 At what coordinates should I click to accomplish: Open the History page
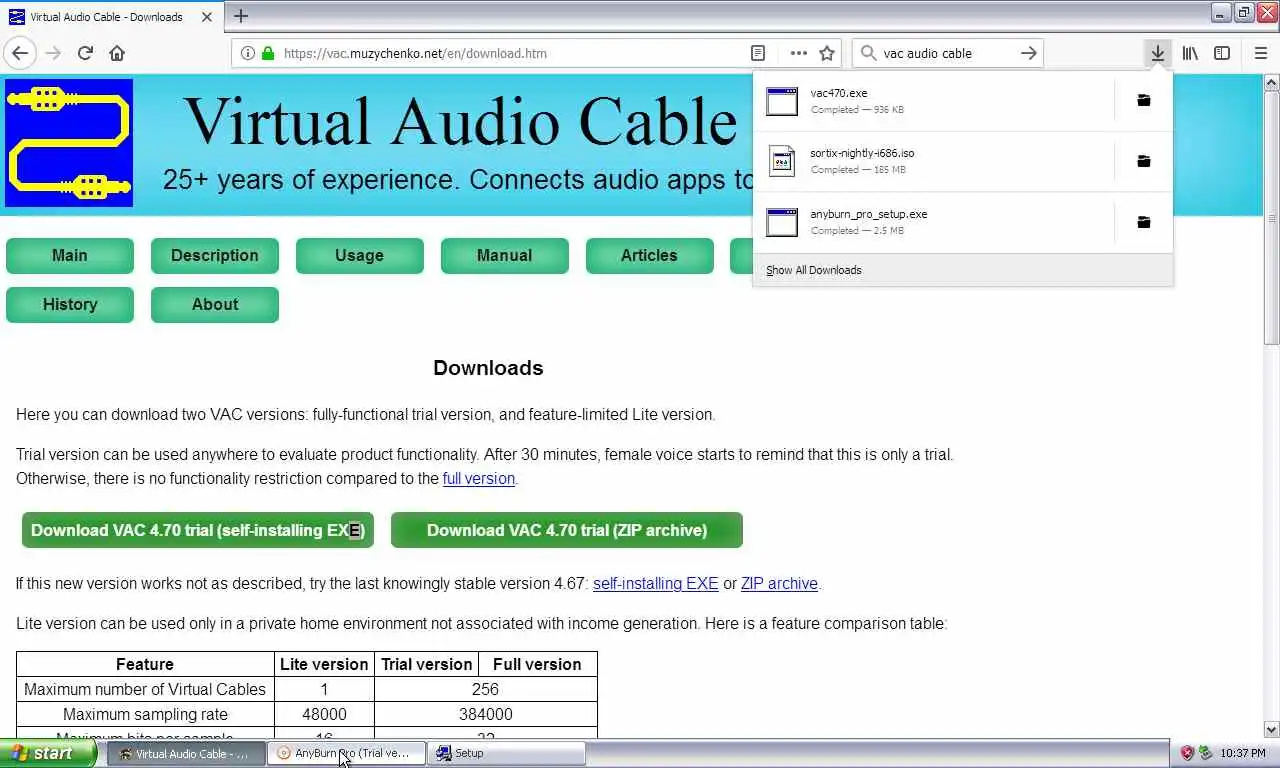(x=70, y=304)
